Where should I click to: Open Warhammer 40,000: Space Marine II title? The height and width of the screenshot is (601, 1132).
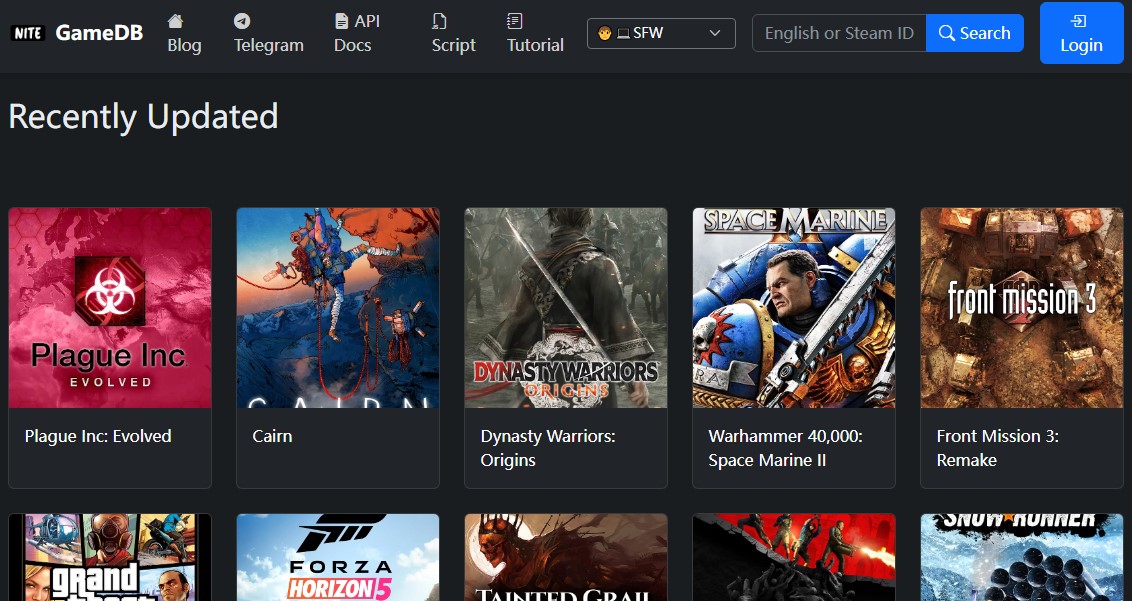(x=785, y=448)
